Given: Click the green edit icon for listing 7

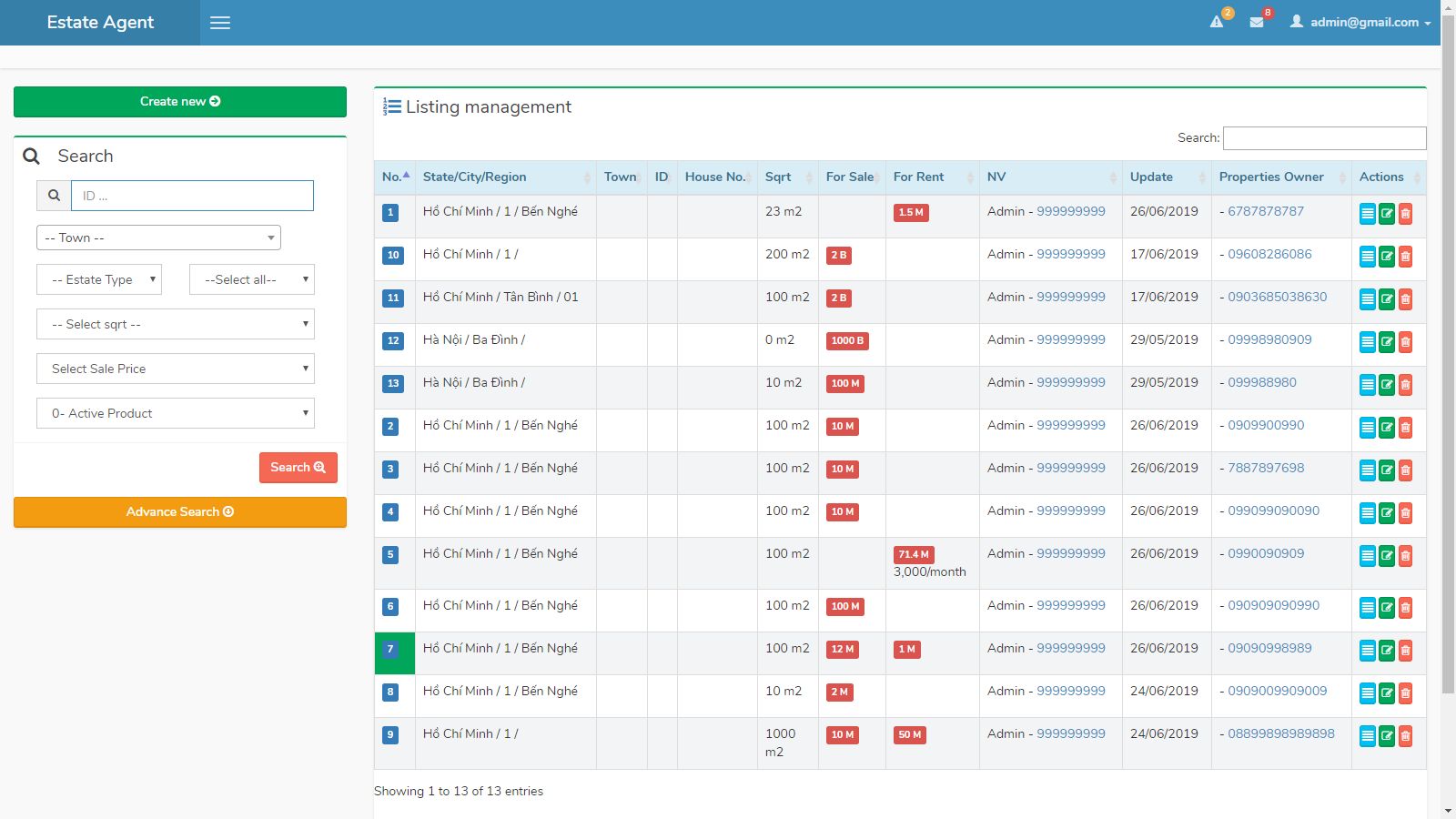Looking at the screenshot, I should 1386,651.
